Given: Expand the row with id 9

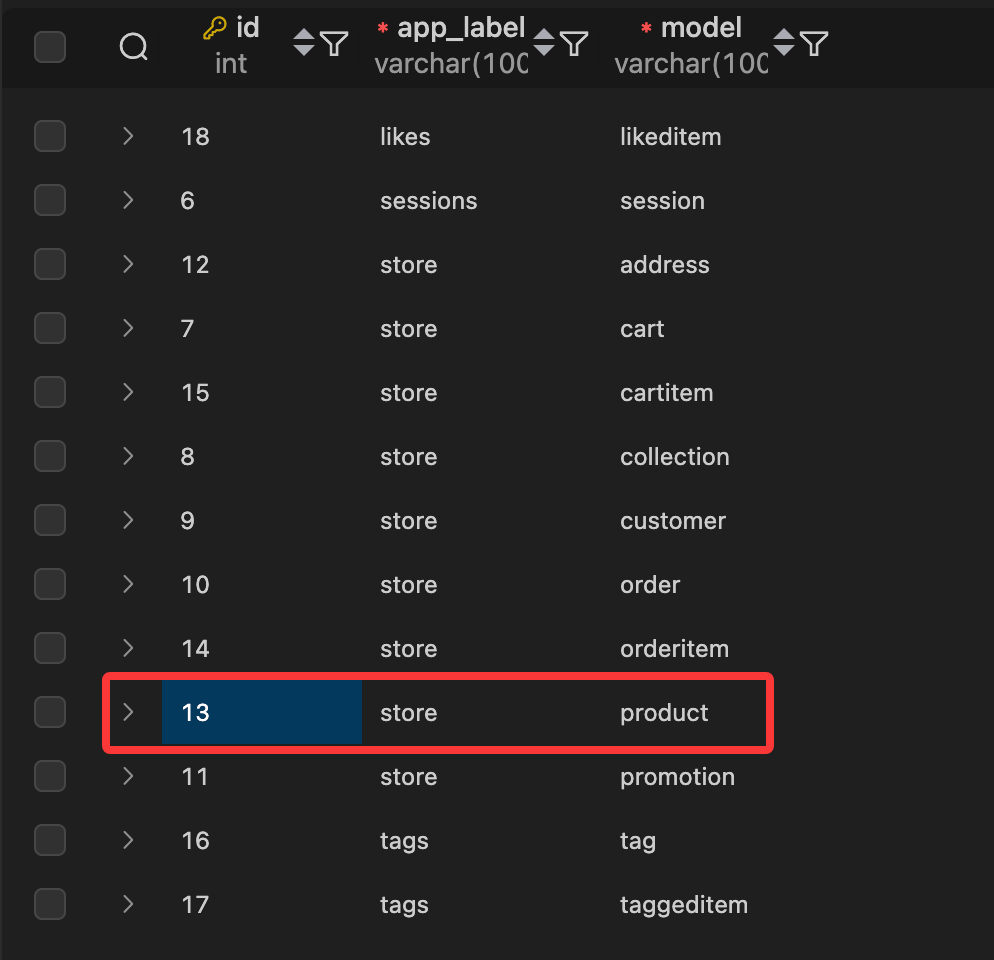Looking at the screenshot, I should 128,521.
